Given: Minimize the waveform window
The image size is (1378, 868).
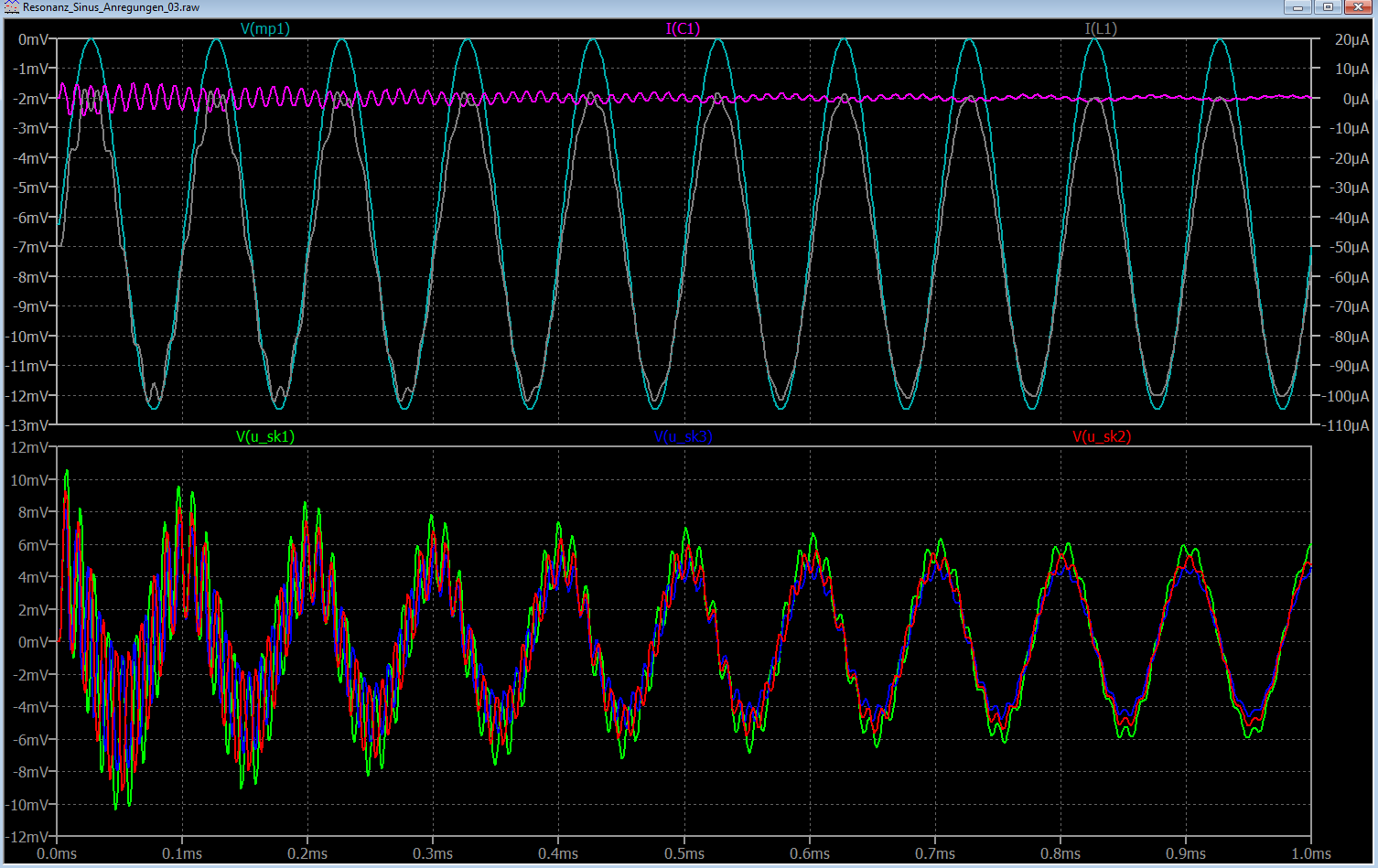Looking at the screenshot, I should pyautogui.click(x=1297, y=7).
